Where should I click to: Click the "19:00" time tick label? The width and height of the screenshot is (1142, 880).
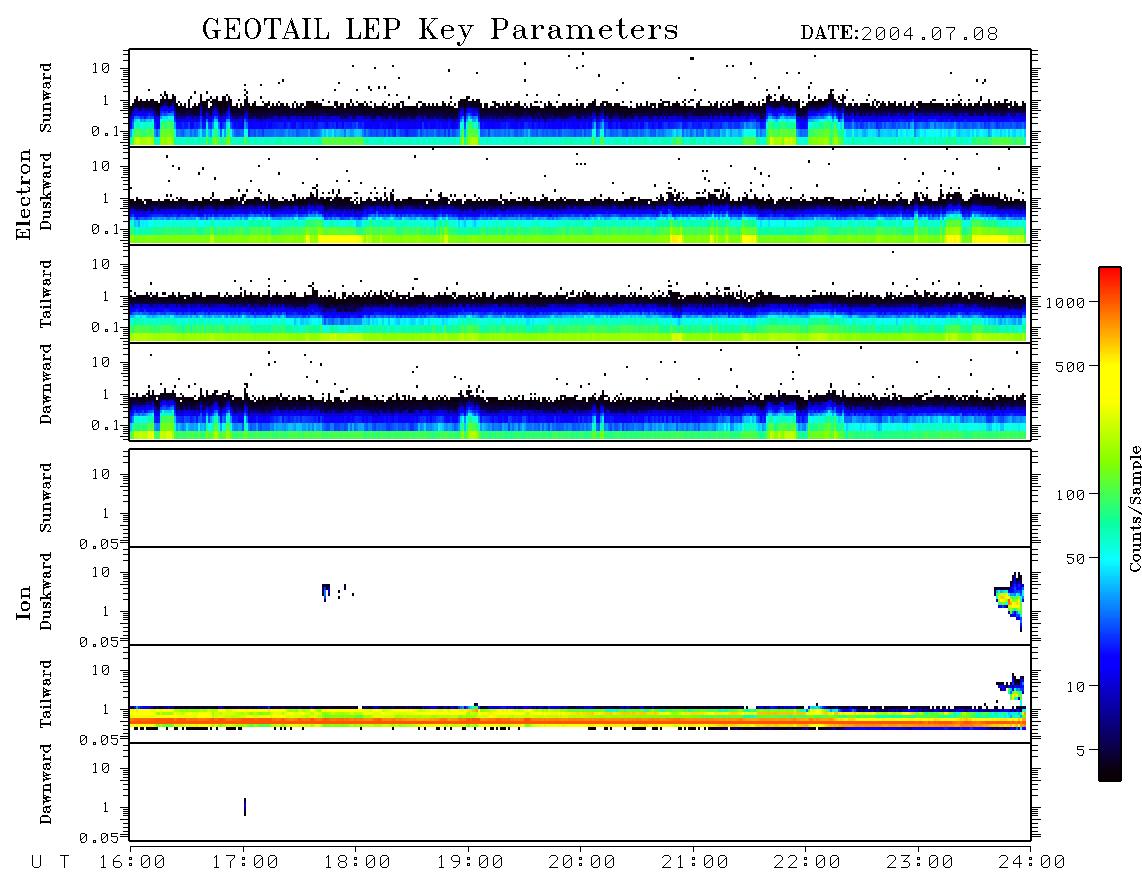(470, 862)
